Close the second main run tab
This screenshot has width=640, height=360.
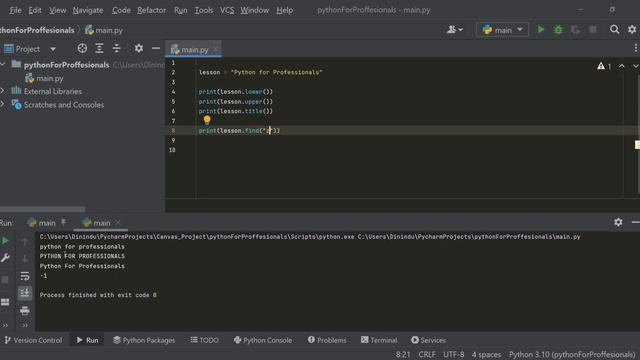[x=118, y=222]
